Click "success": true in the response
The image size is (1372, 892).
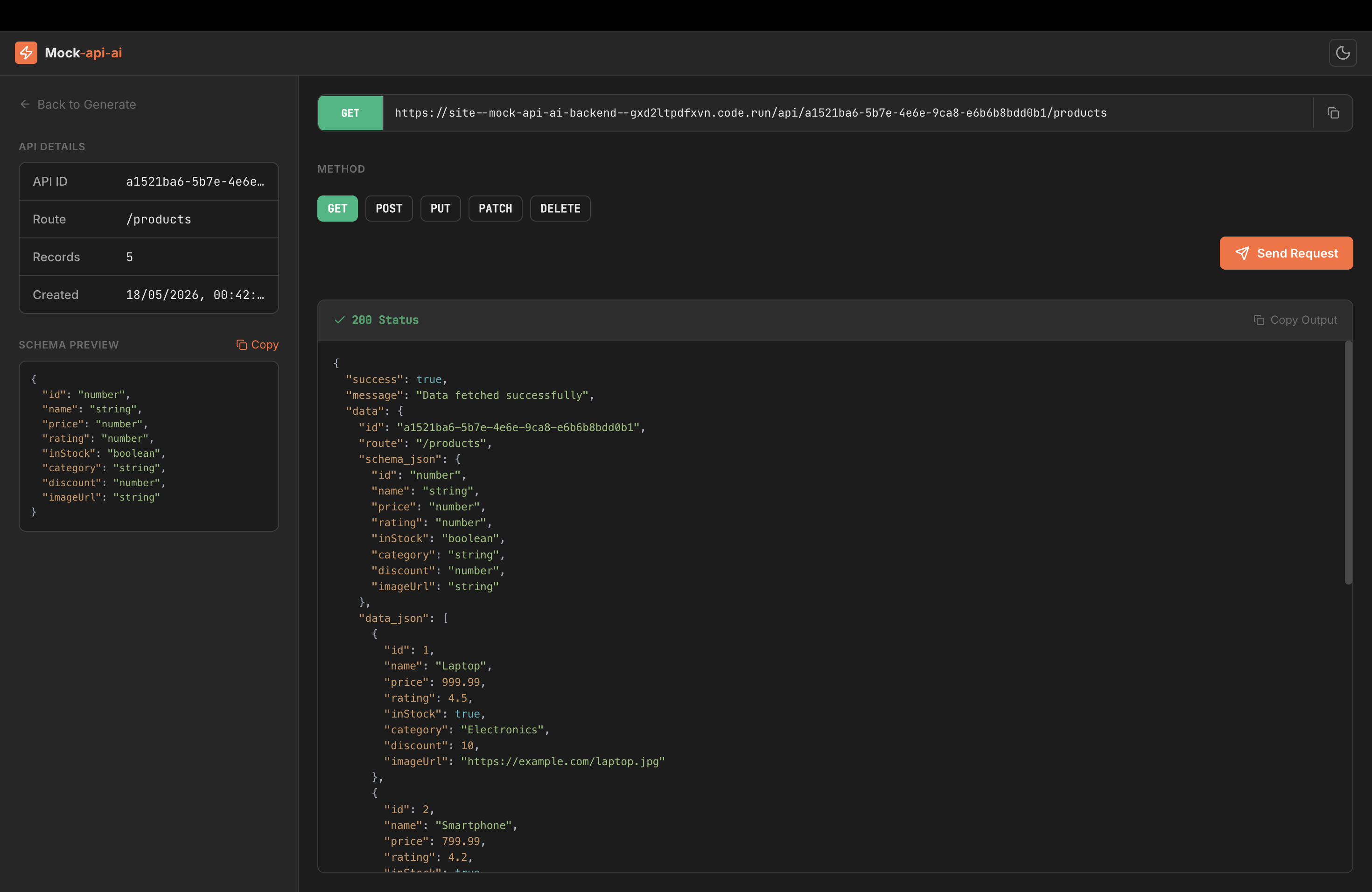click(396, 379)
